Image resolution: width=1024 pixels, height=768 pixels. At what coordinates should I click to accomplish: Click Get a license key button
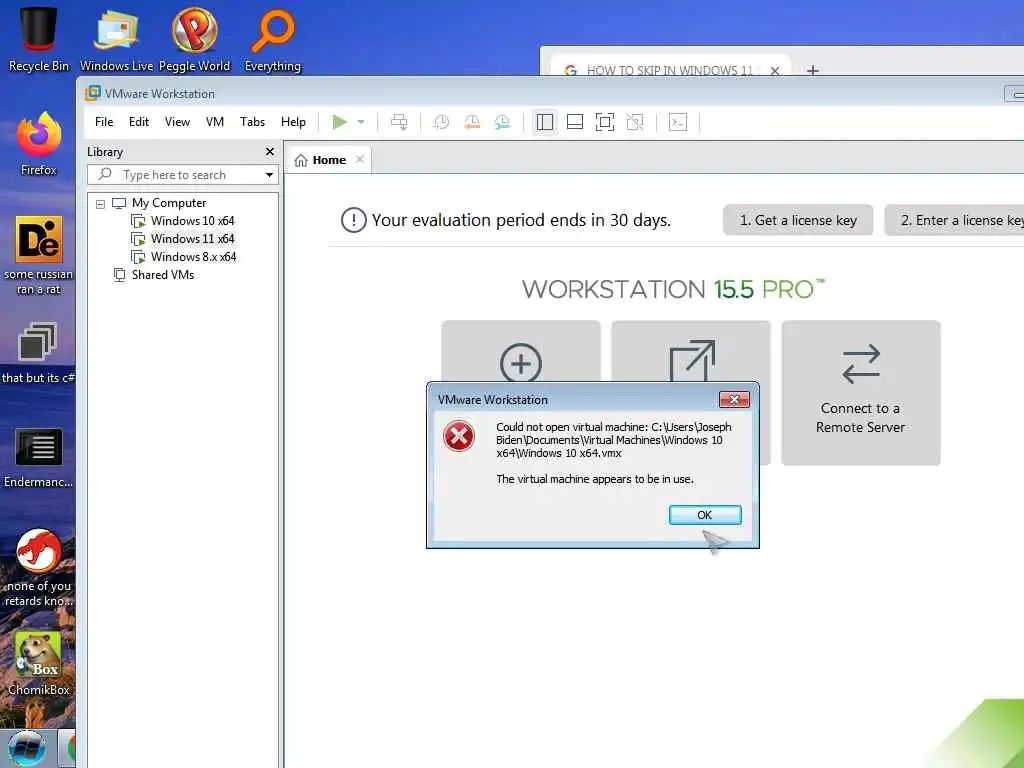[798, 220]
